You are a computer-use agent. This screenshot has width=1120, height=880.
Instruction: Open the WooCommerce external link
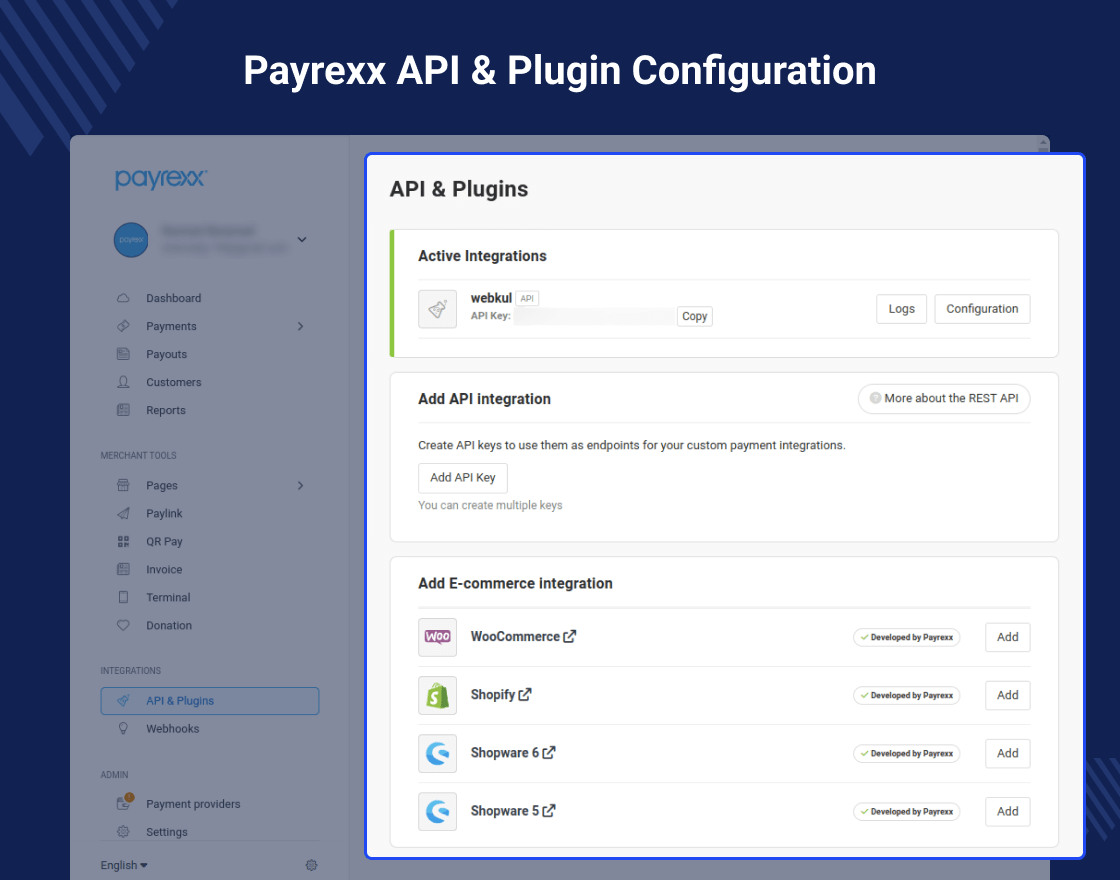(x=569, y=636)
